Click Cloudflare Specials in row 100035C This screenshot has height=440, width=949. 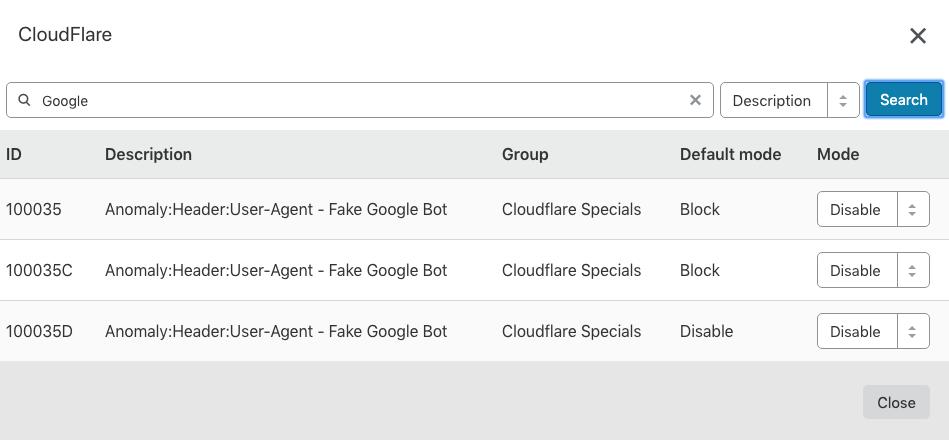[x=571, y=271]
